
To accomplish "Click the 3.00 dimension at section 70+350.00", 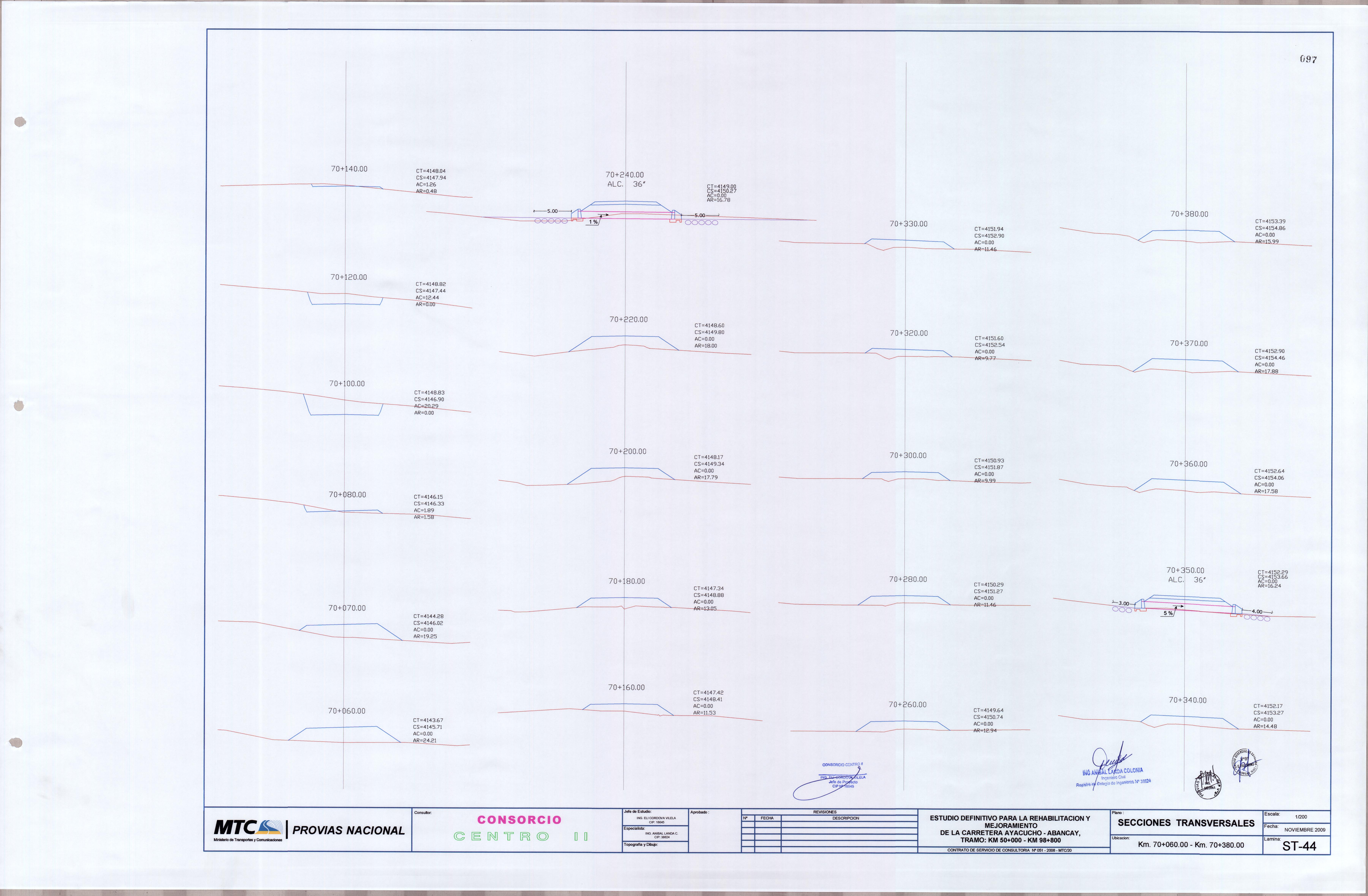I will click(1124, 604).
